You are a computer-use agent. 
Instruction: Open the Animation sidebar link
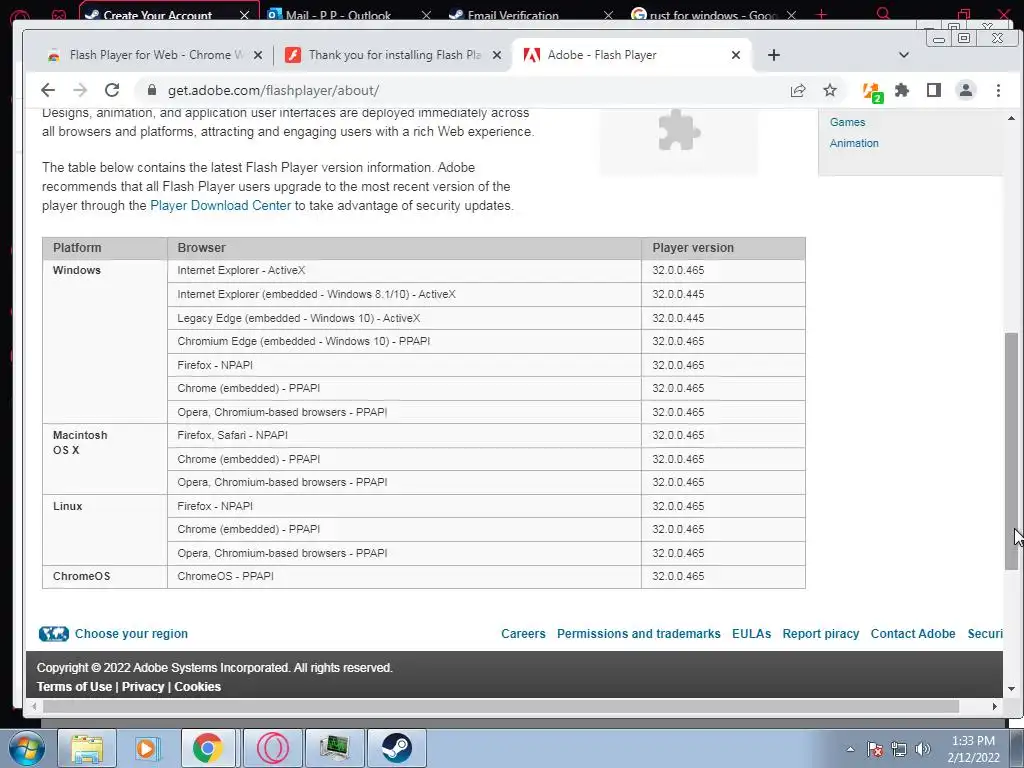click(854, 143)
